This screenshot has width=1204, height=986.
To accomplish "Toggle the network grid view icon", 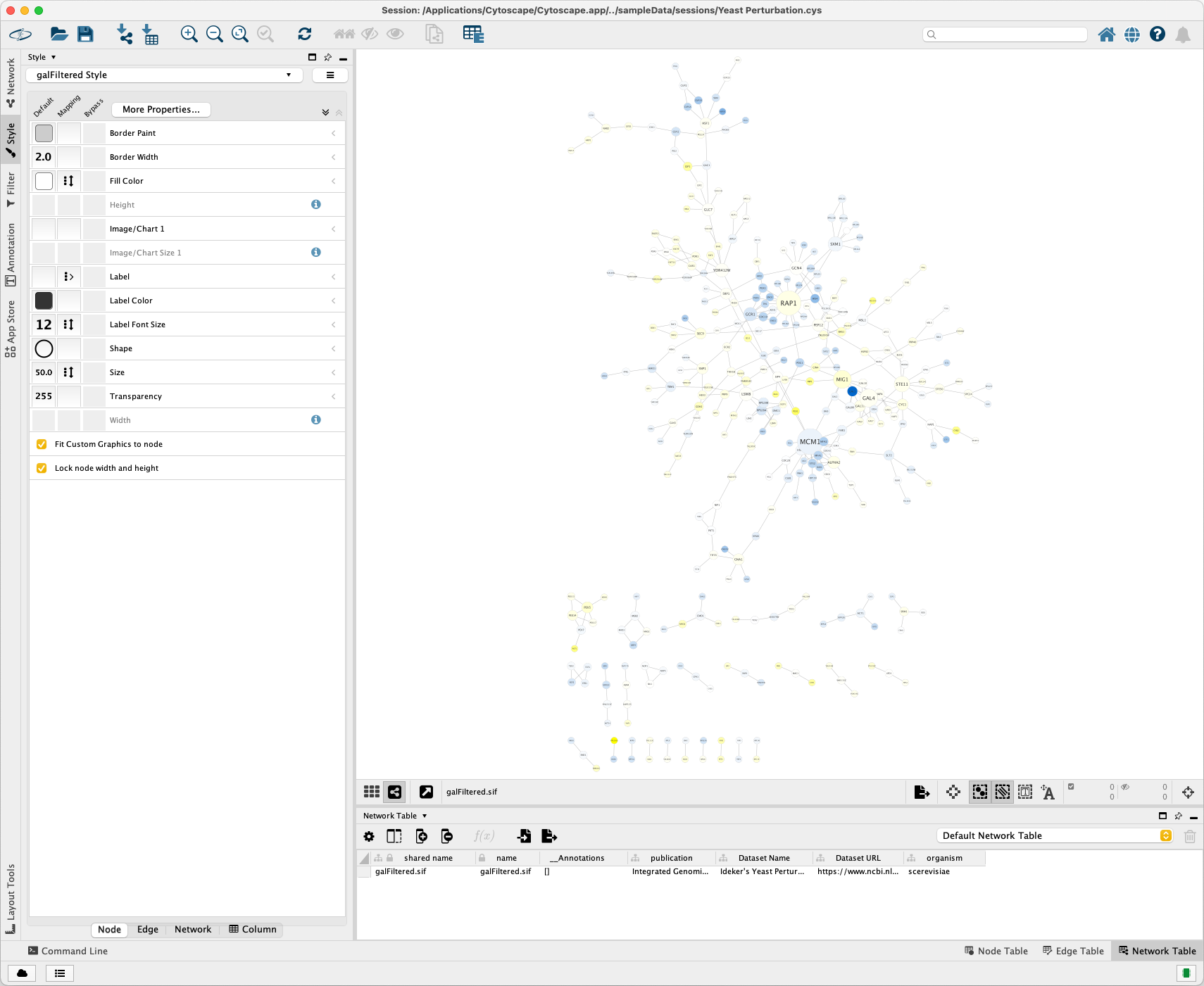I will point(372,792).
